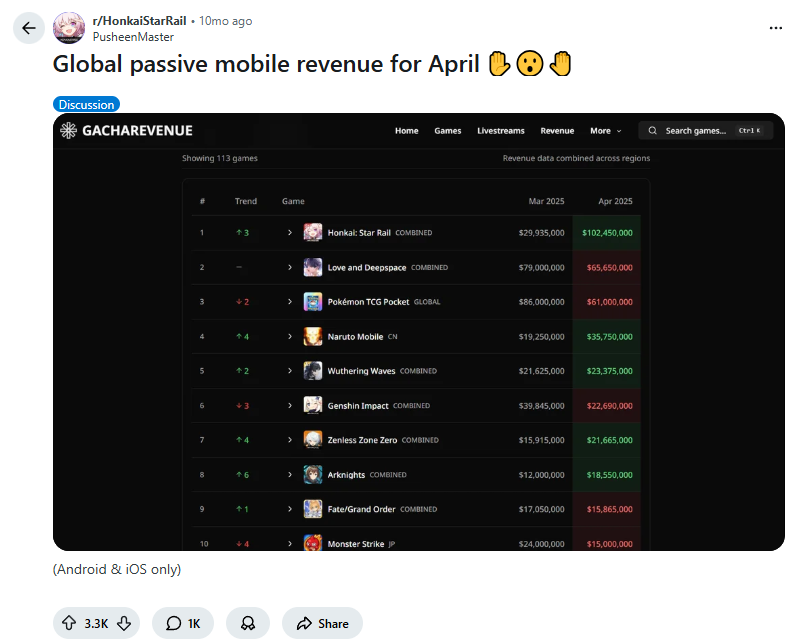Click the up 6 trend indicator for Arknights
Screen dimensions: 797x641
(242, 475)
